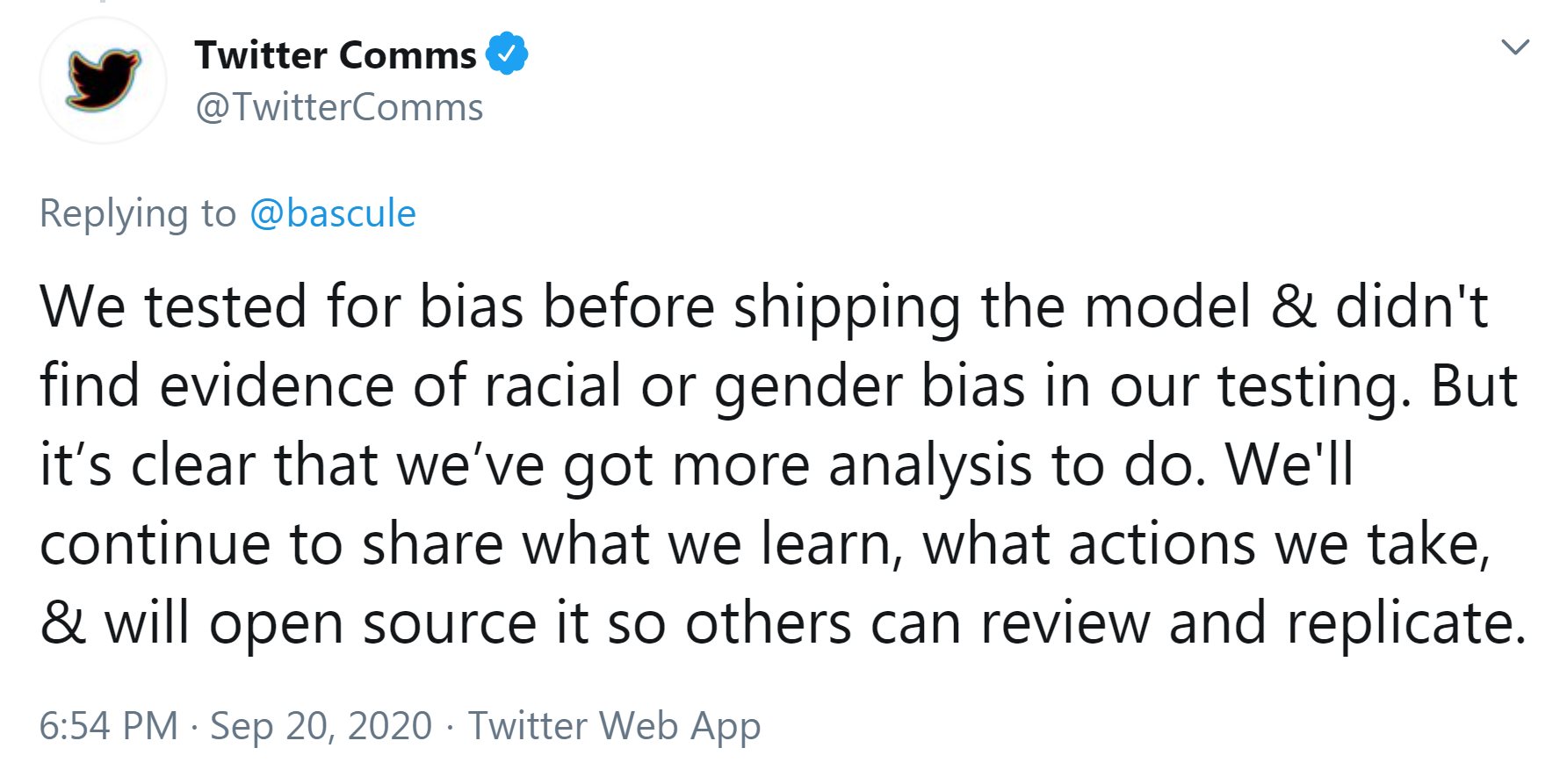
Task: Open the "Twitter Web App" source link
Action: [x=614, y=726]
